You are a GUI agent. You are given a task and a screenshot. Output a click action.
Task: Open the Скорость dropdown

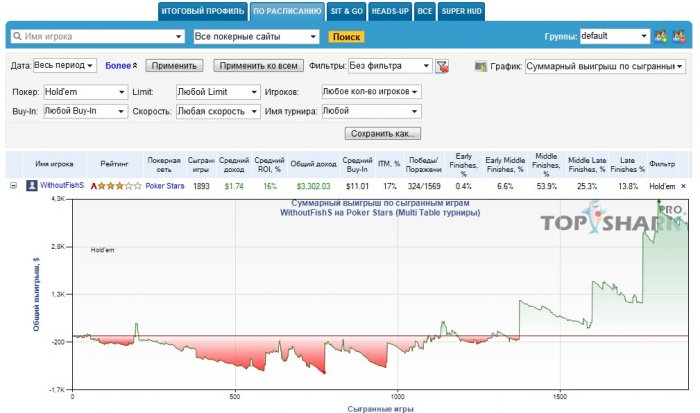(218, 111)
